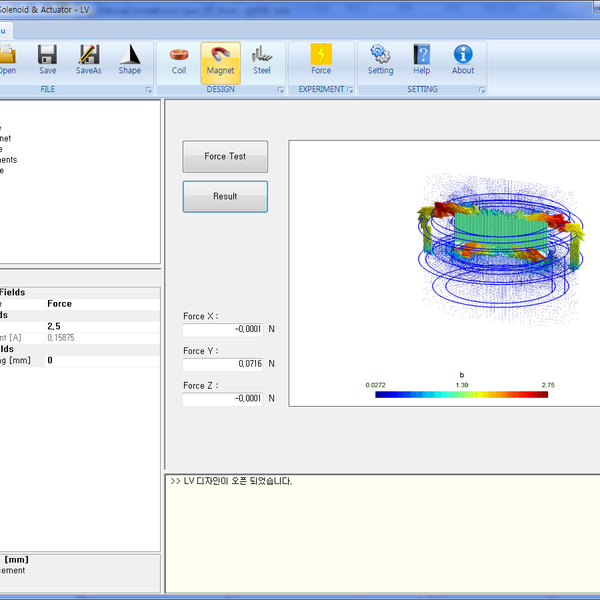This screenshot has width=600, height=600.
Task: Click the Save icon in the ribbon
Action: coord(47,58)
